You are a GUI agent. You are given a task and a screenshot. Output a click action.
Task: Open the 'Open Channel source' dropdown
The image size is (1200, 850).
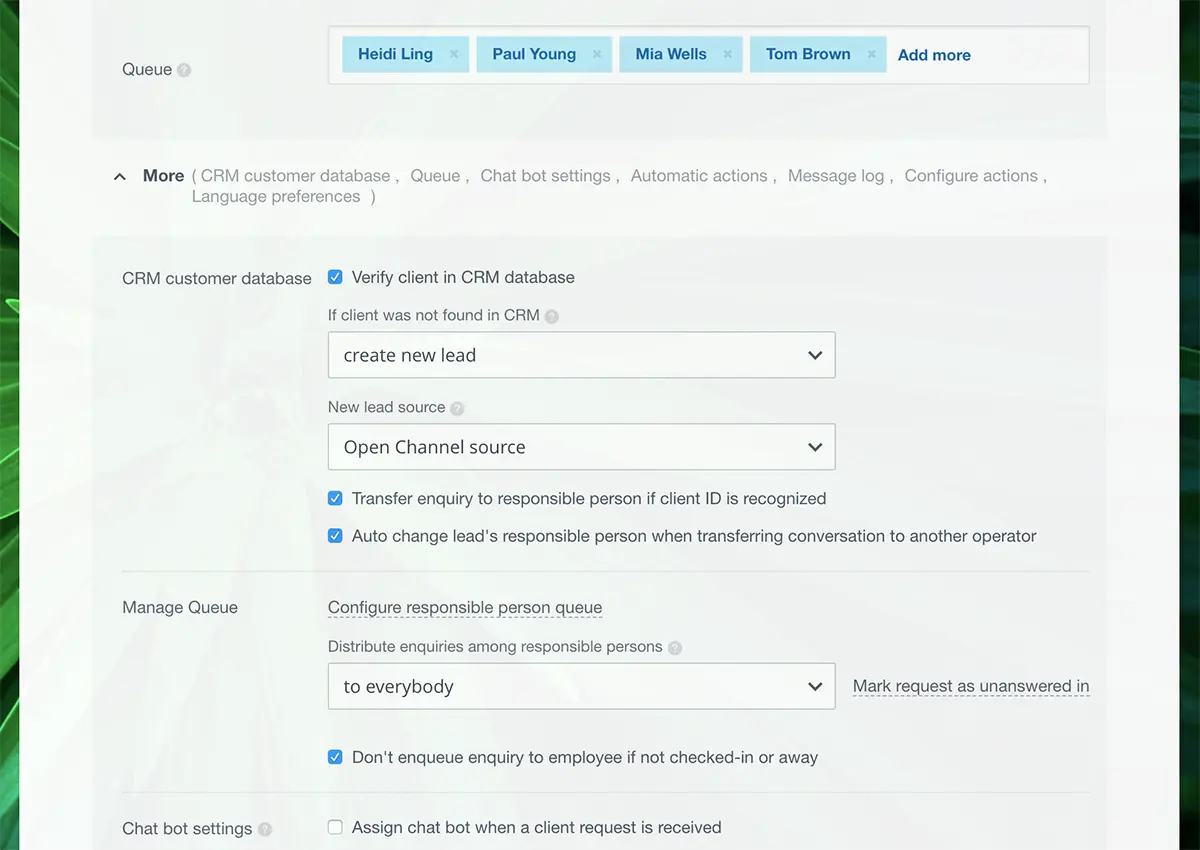coord(581,447)
